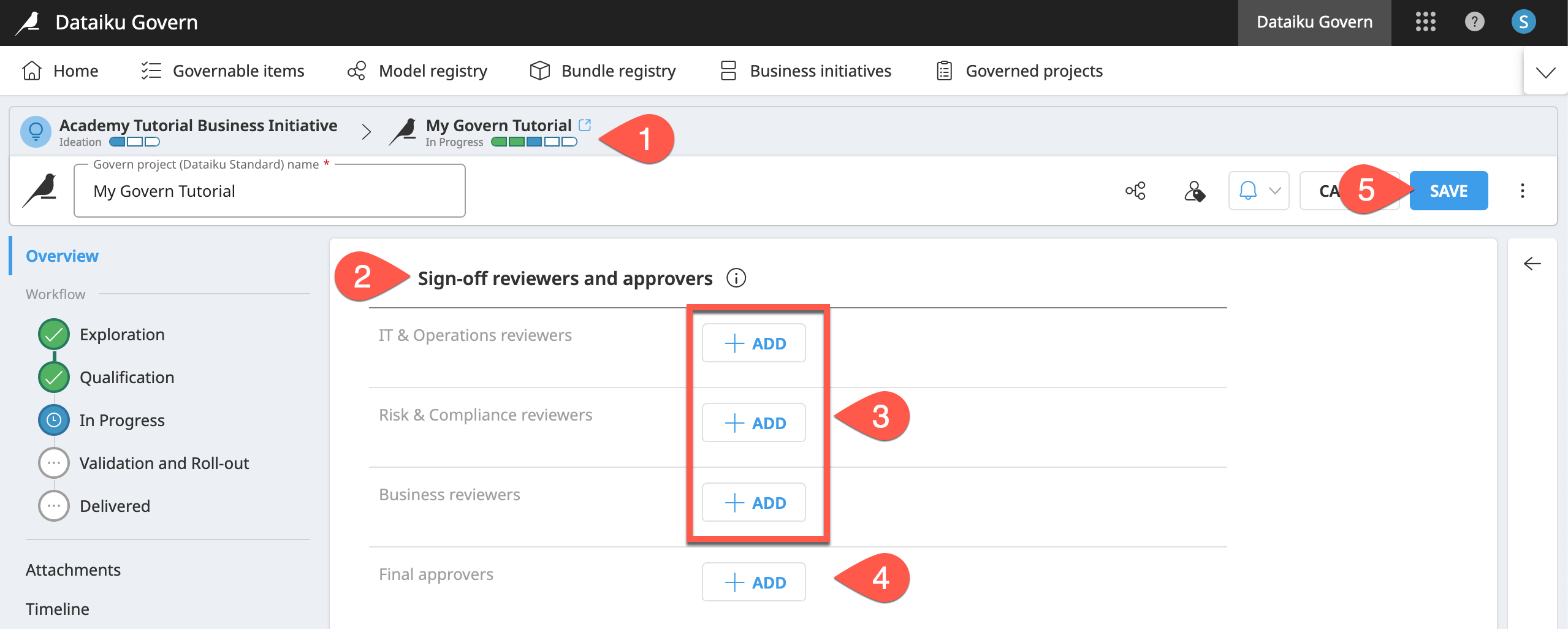Image resolution: width=1568 pixels, height=629 pixels.
Task: Open the three-dot more options menu
Action: [1522, 191]
